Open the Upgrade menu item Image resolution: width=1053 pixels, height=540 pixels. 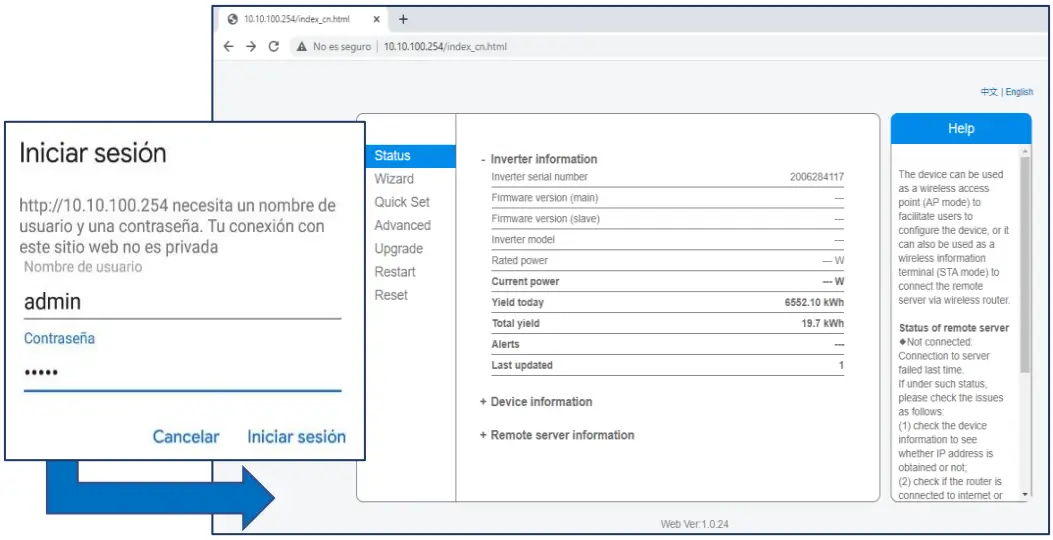pyautogui.click(x=399, y=249)
